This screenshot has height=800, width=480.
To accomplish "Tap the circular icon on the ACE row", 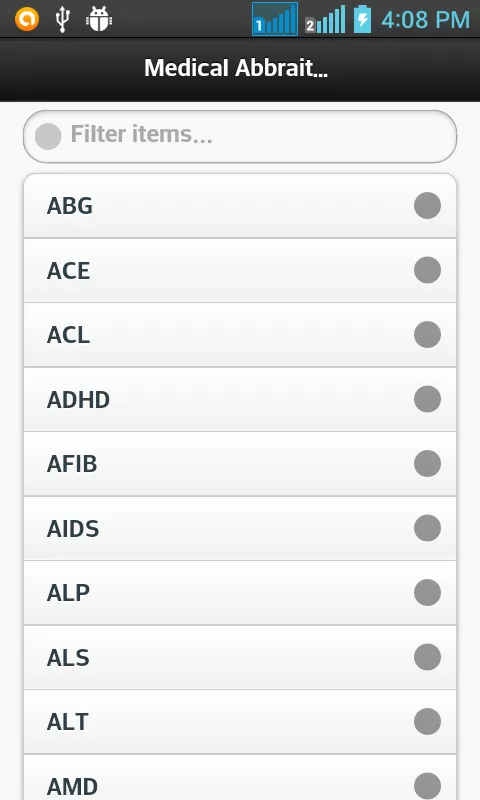I will coord(427,270).
